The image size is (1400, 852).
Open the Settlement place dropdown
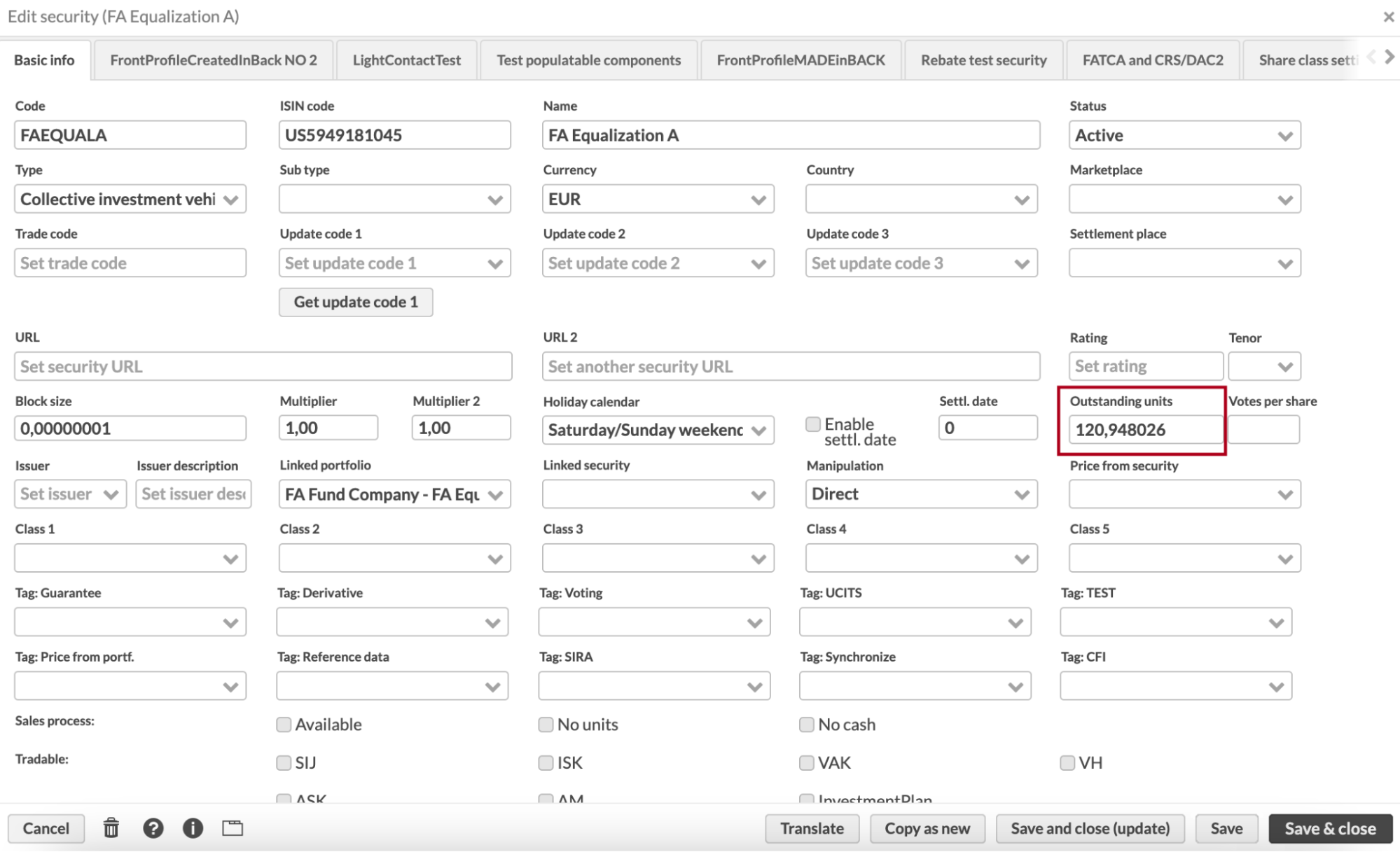pyautogui.click(x=1184, y=263)
